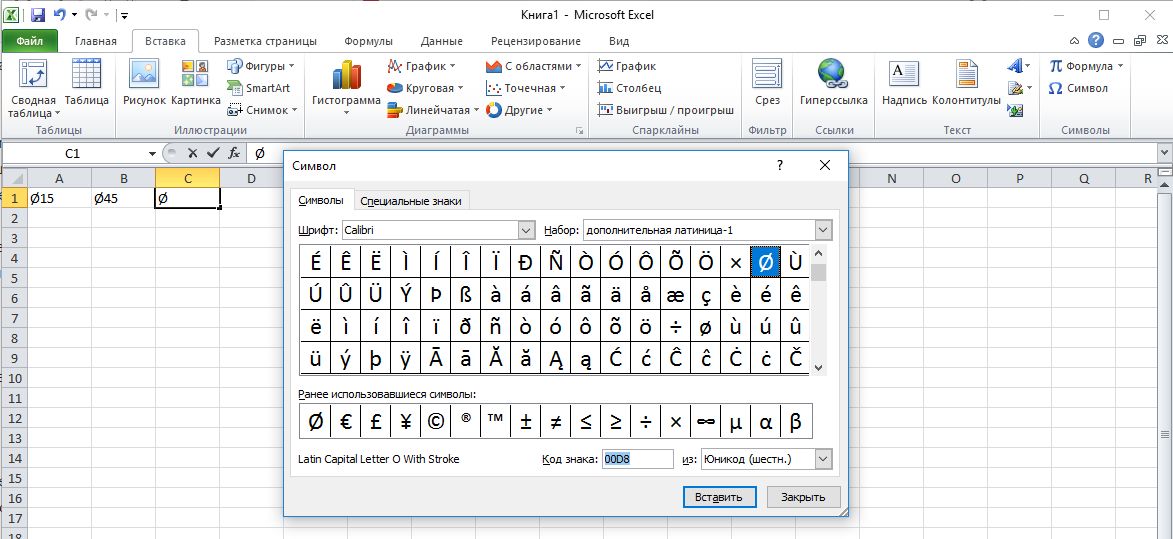Screen dimensions: 1173x539
Task: Switch to Специальные знаки tab
Action: (411, 201)
